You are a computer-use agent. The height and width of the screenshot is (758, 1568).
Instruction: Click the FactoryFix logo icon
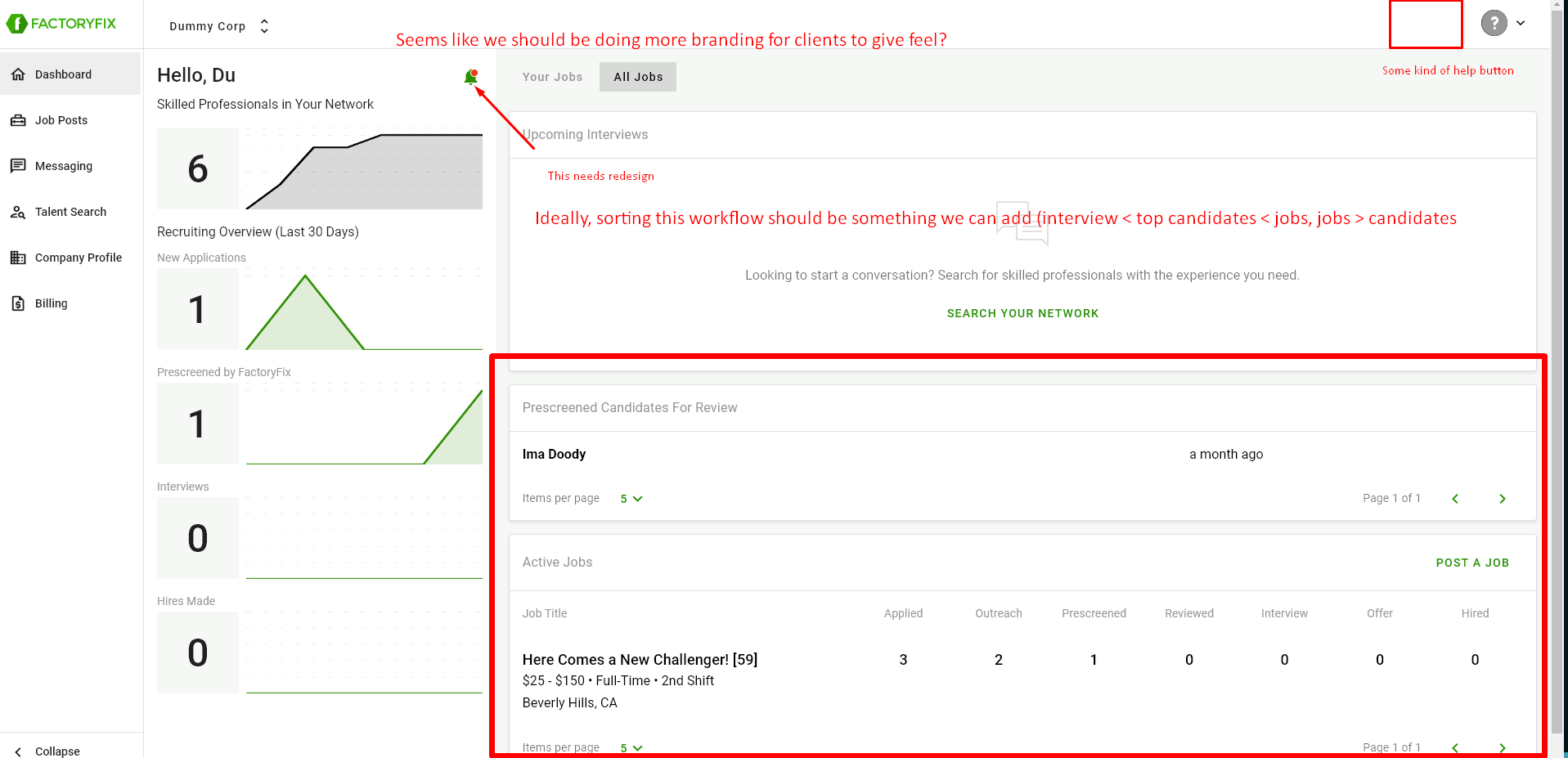coord(16,24)
